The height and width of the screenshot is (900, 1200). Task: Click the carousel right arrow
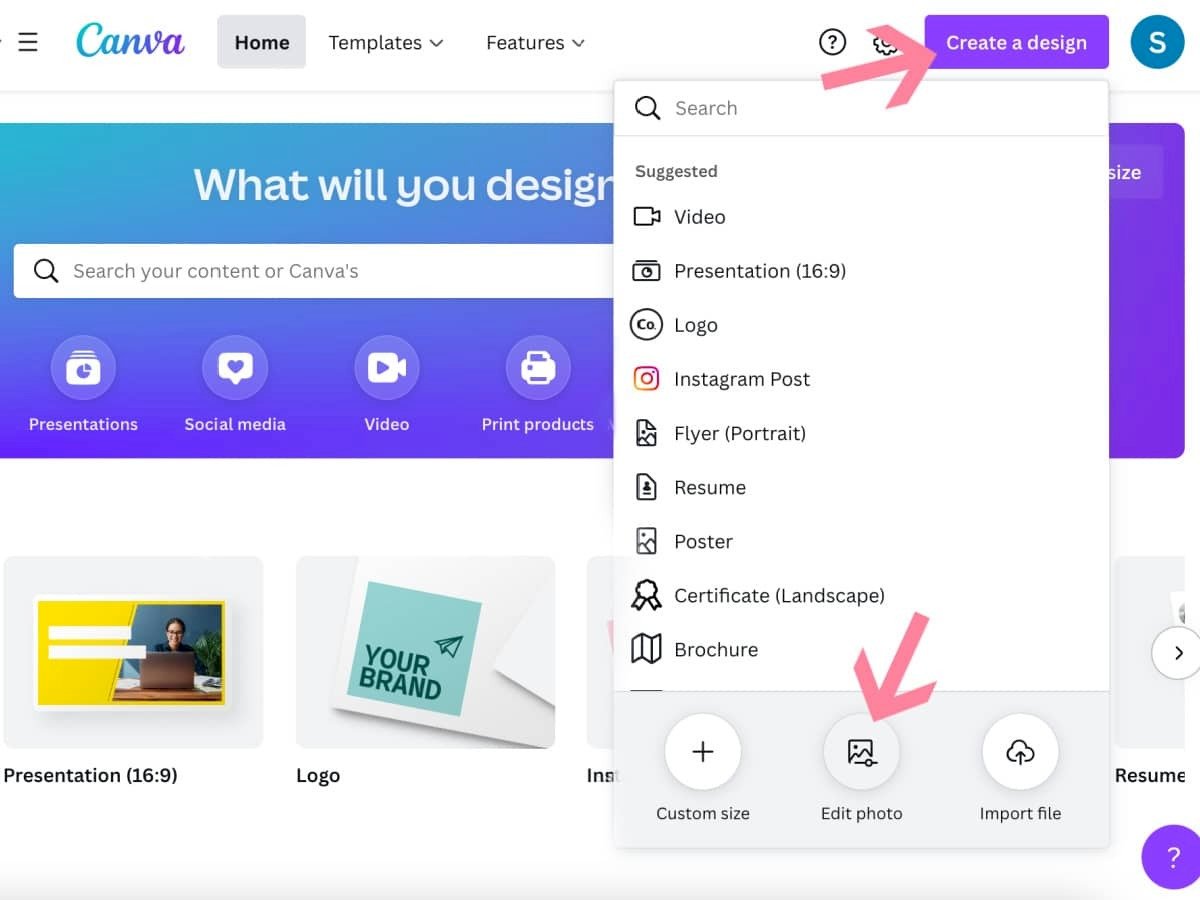tap(1177, 653)
